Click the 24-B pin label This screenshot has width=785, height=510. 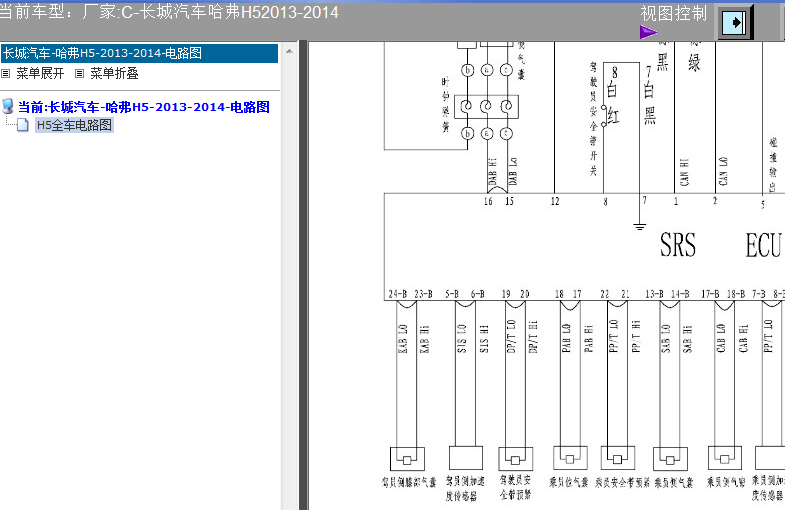[x=398, y=294]
